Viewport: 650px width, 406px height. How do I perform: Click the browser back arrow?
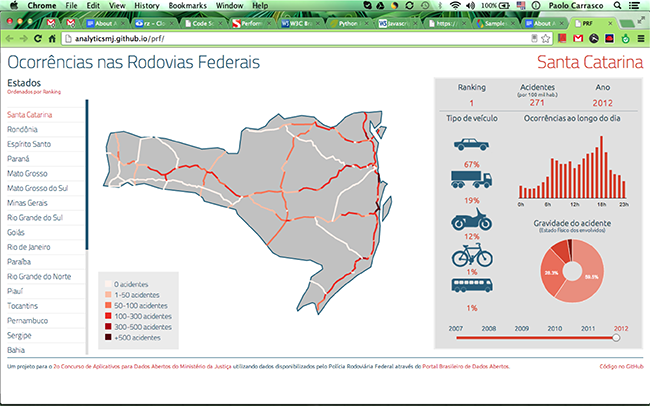point(9,38)
